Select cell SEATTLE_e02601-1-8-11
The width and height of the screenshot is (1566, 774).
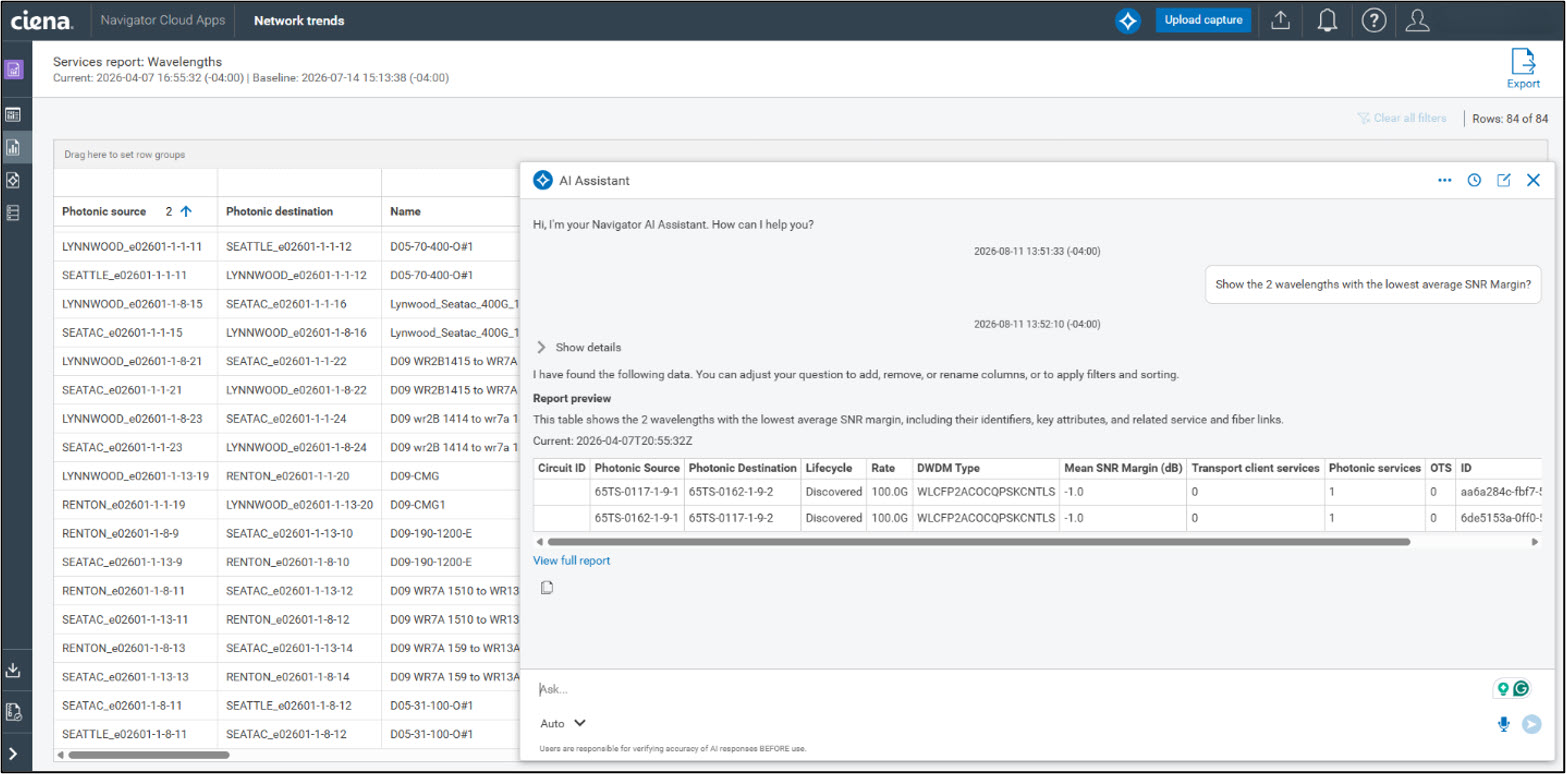pos(135,735)
